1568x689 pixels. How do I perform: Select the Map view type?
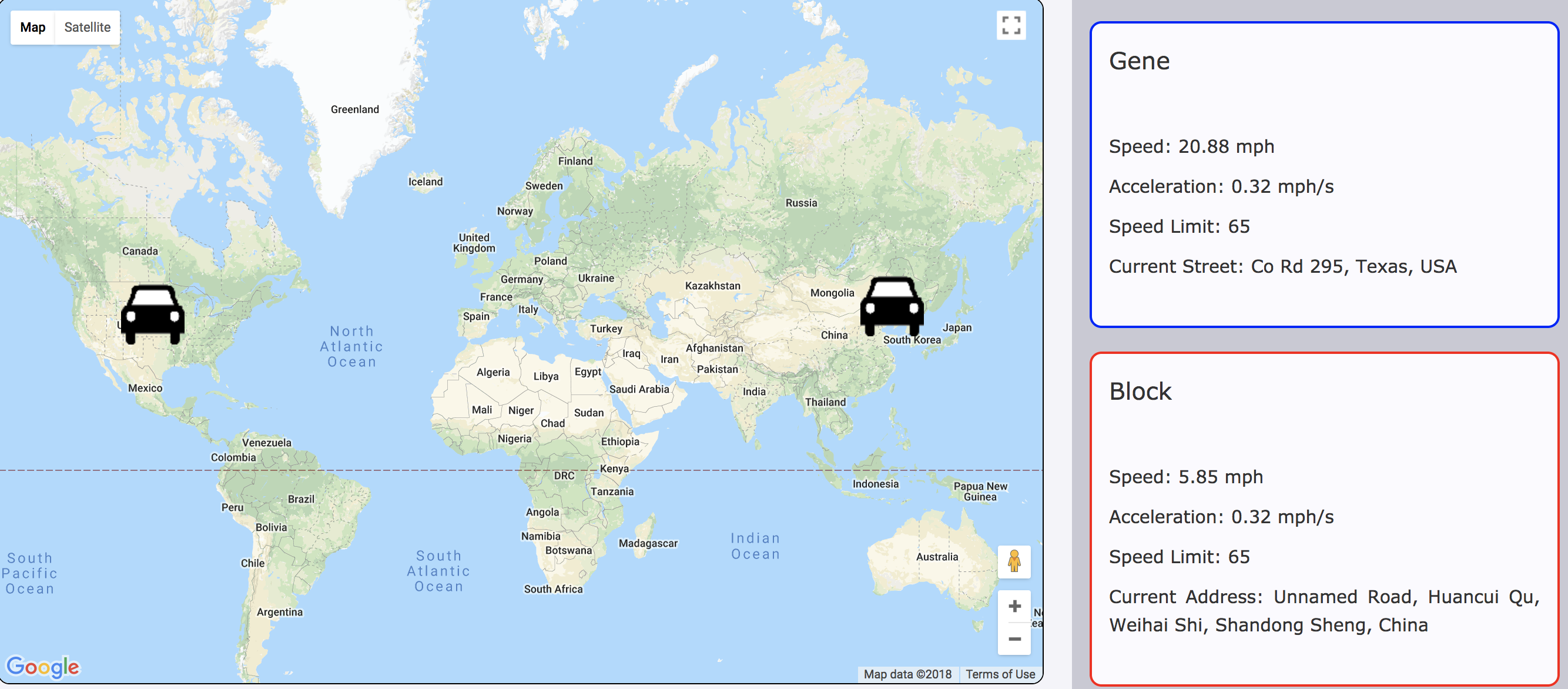coord(33,28)
